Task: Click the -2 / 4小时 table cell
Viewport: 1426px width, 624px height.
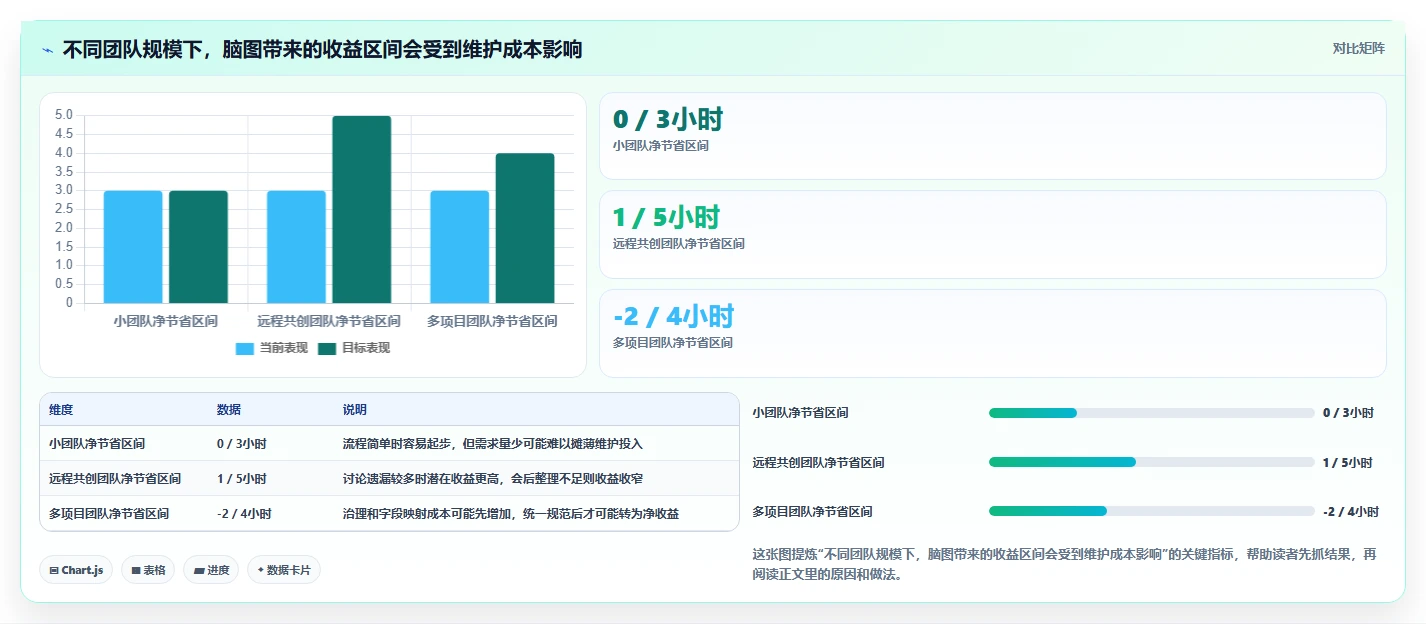Action: coord(244,514)
